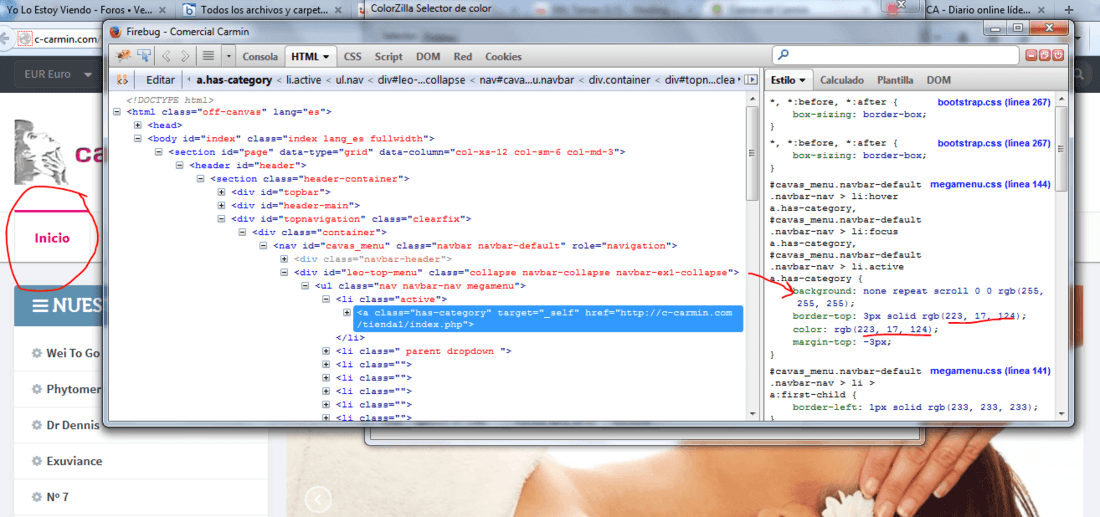1100x517 pixels.
Task: Collapse the nav id=cavas_menu node
Action: 264,246
